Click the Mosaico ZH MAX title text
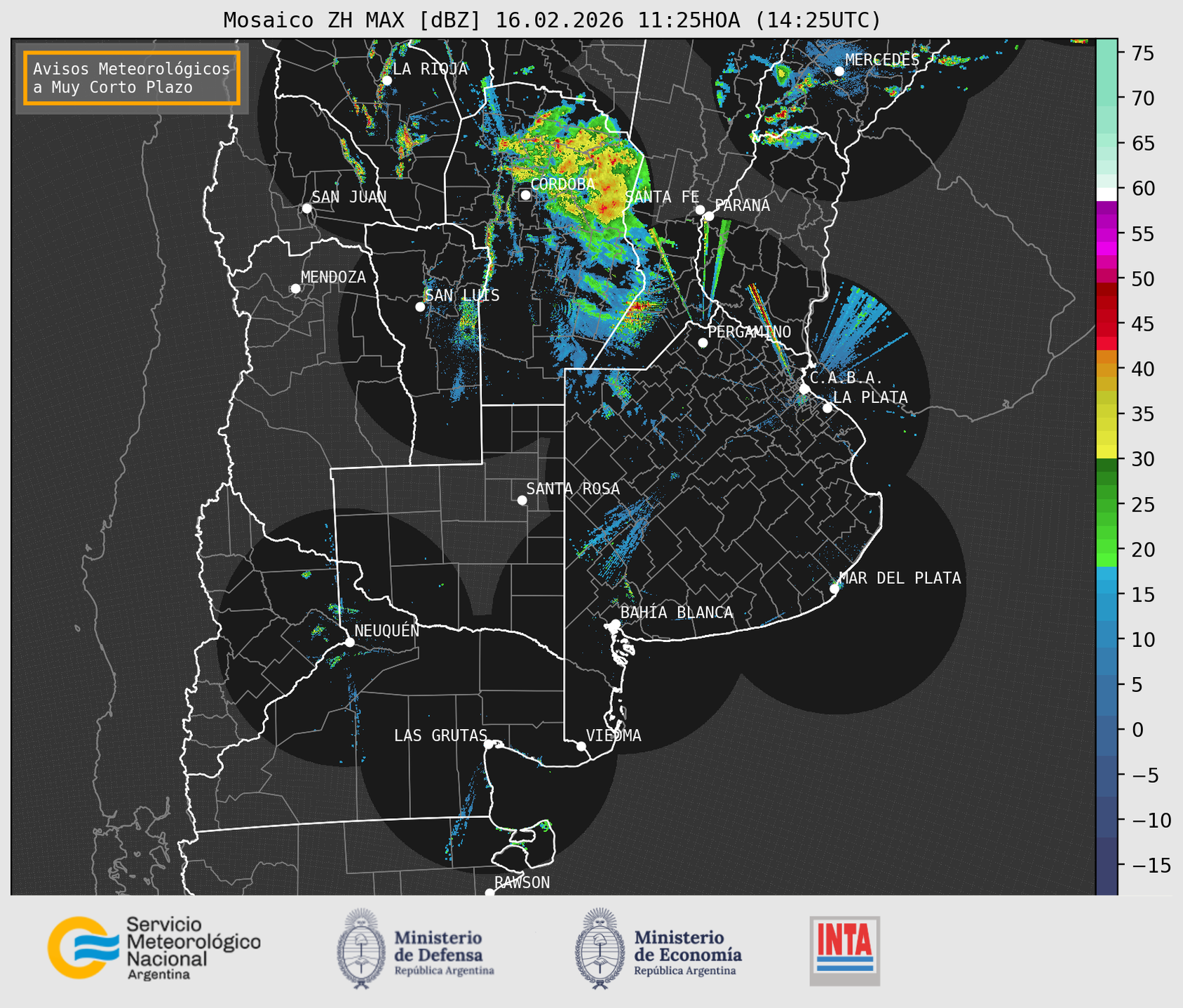1183x1008 pixels. (551, 20)
